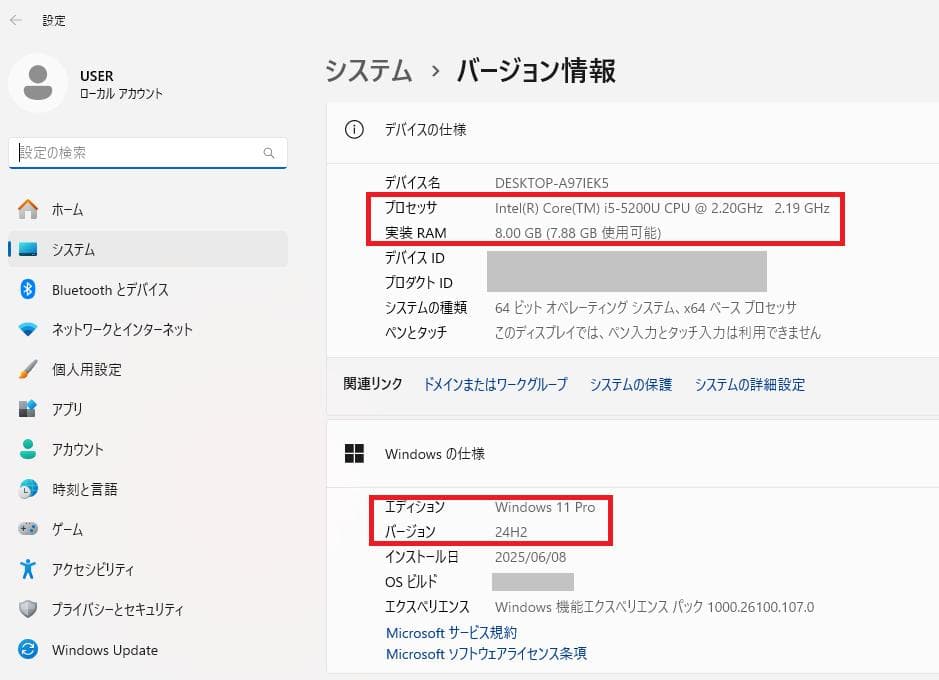Open システムの保護 link

tap(630, 383)
